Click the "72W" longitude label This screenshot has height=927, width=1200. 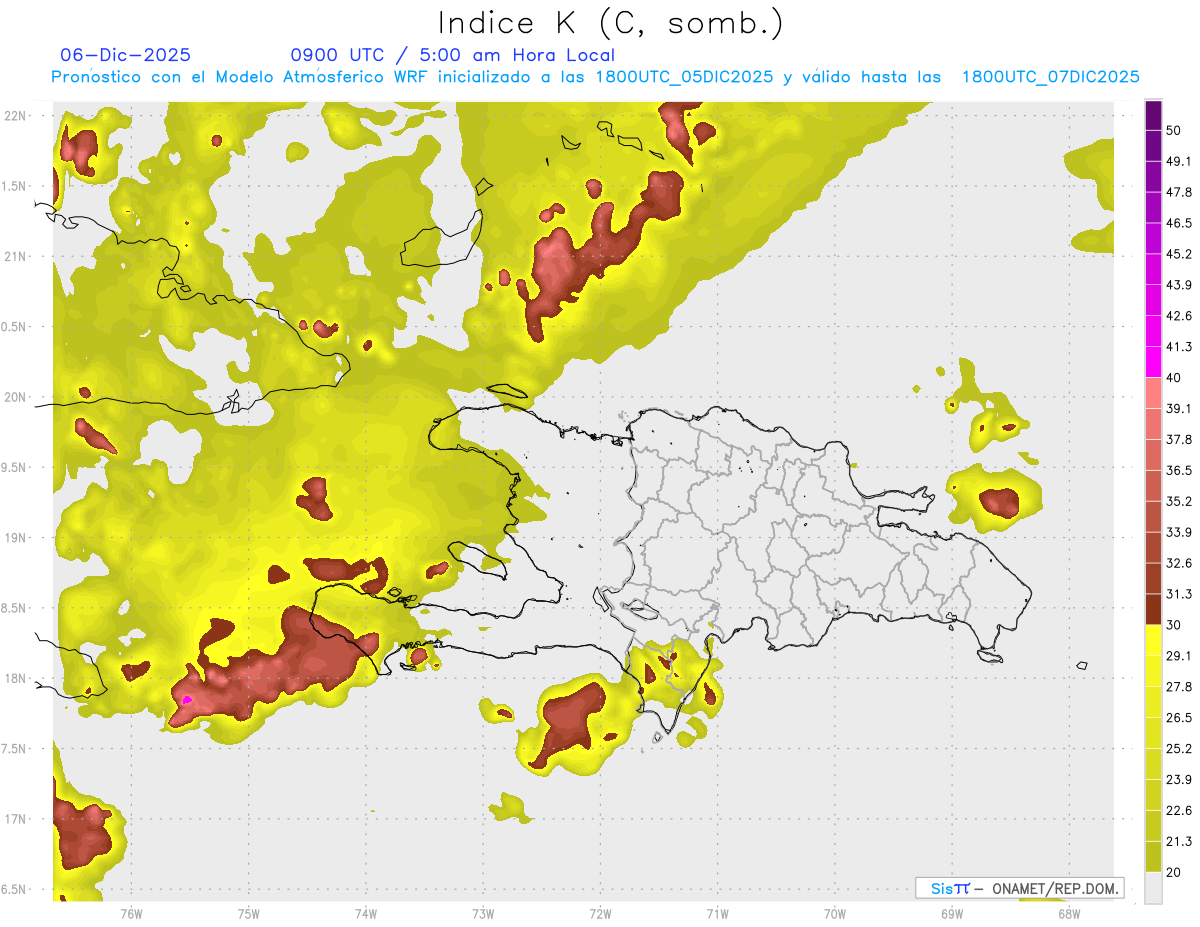pos(601,914)
